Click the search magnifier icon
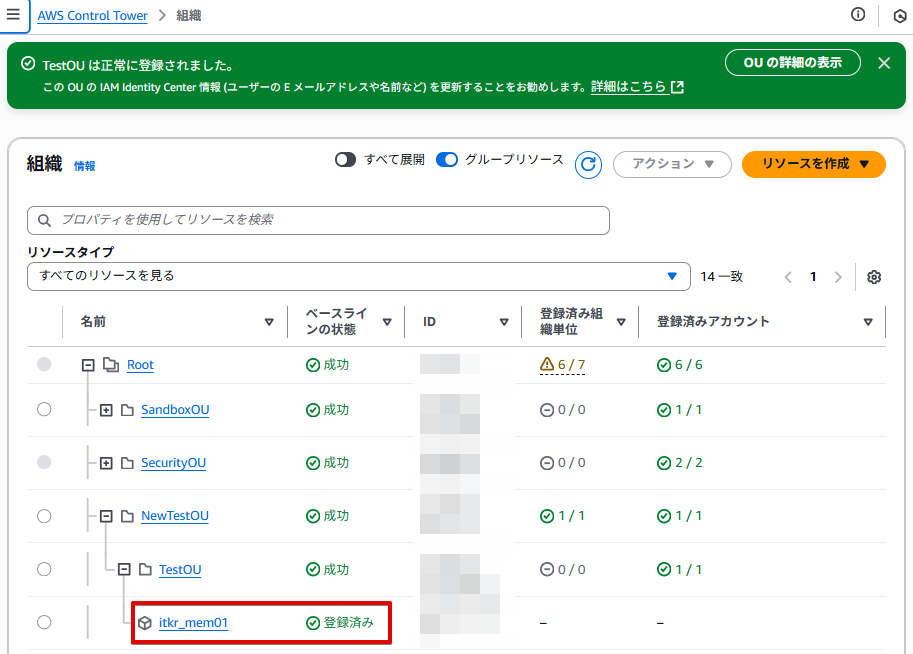Image resolution: width=913 pixels, height=654 pixels. tap(44, 220)
